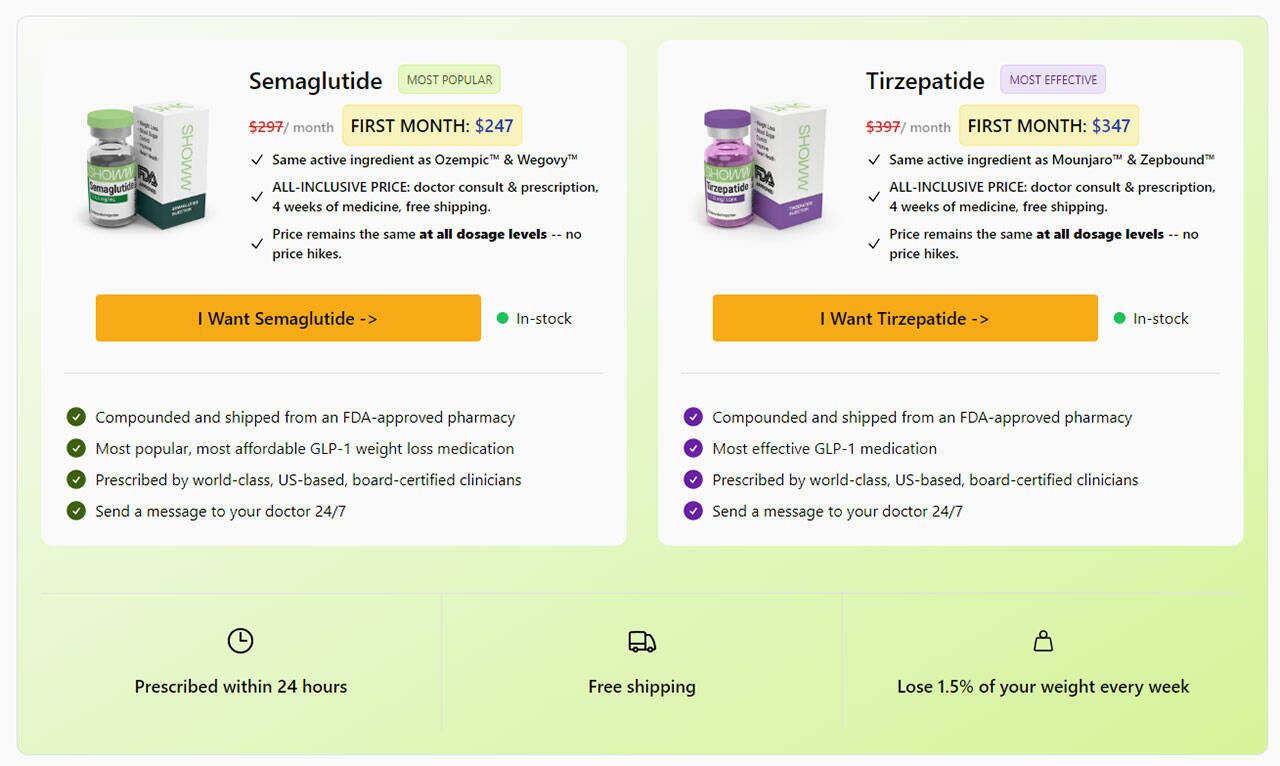Click the green checkmark beside FDA-approved pharmacy
Viewport: 1280px width, 766px height.
pyautogui.click(x=76, y=417)
